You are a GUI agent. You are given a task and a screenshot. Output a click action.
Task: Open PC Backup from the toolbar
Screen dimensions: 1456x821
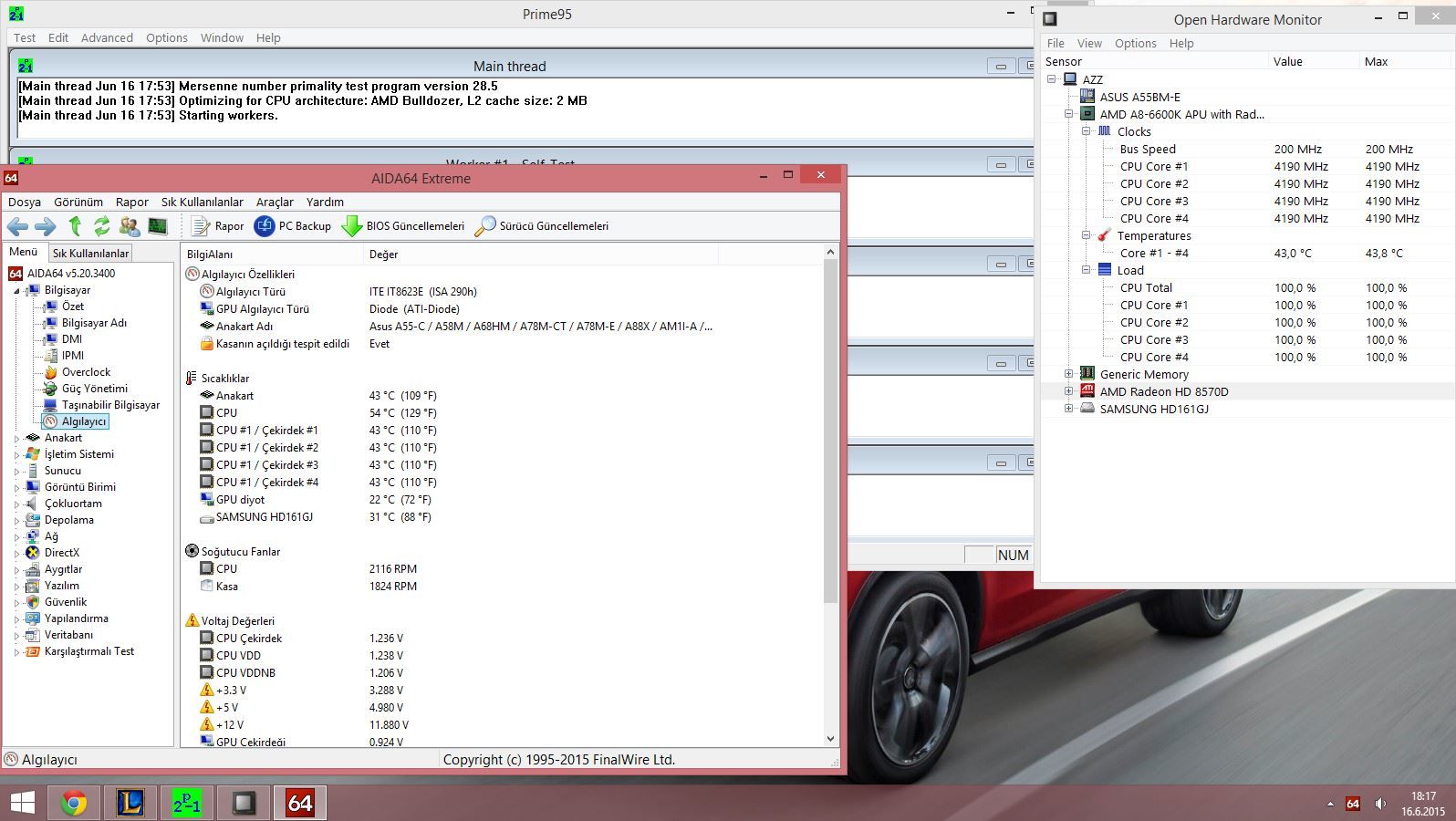point(293,226)
